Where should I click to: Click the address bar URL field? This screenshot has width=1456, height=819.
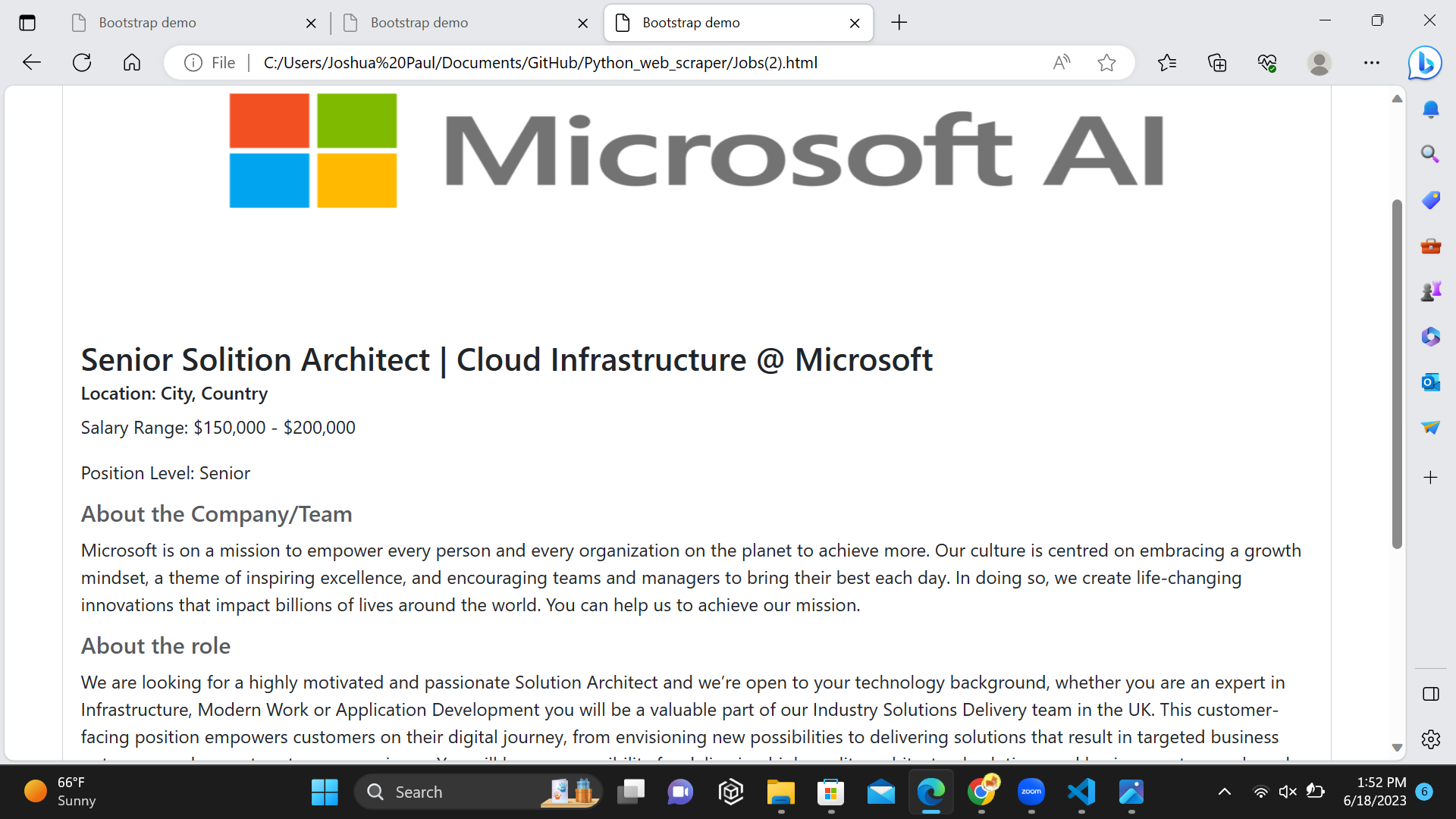[x=540, y=63]
